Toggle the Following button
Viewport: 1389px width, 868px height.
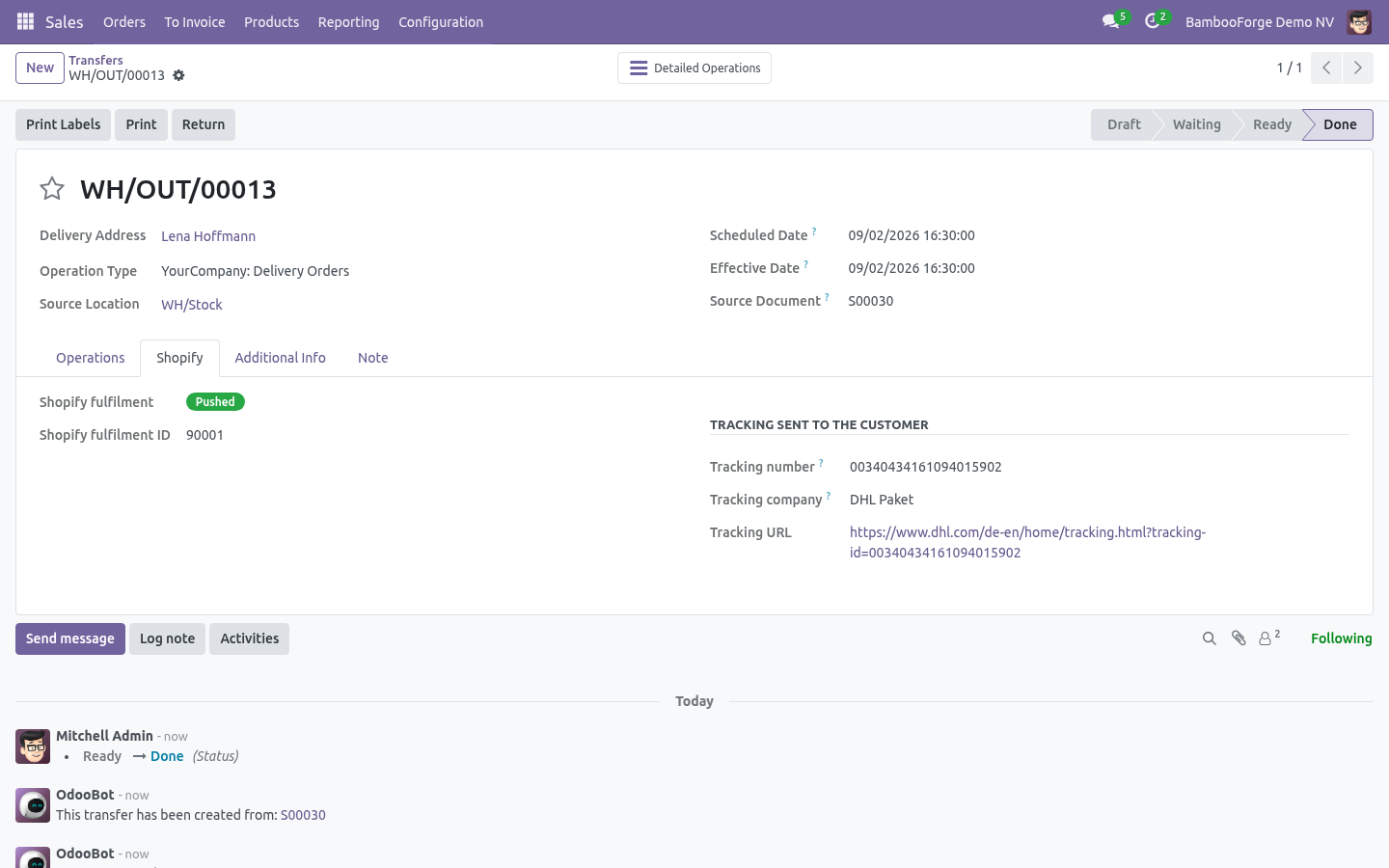click(x=1341, y=638)
